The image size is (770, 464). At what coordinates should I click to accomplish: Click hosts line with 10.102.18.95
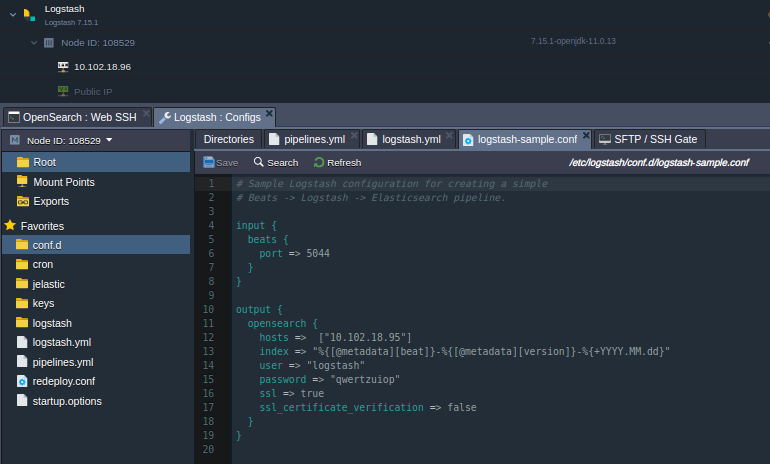[x=335, y=337]
